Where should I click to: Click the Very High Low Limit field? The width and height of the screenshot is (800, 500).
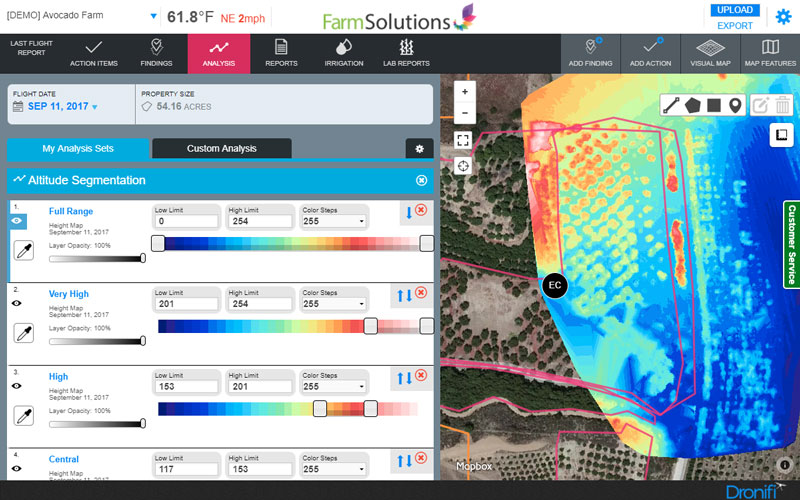tap(187, 303)
